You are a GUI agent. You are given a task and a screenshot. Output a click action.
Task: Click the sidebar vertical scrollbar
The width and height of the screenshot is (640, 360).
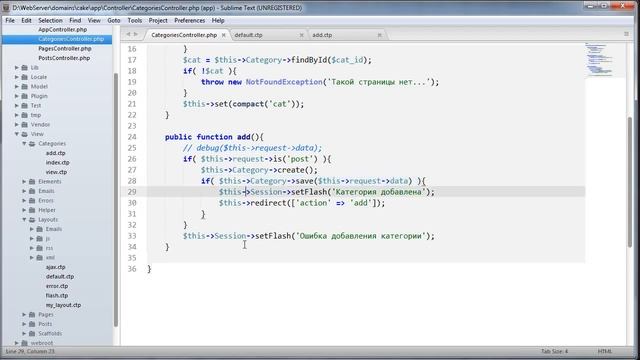116,200
